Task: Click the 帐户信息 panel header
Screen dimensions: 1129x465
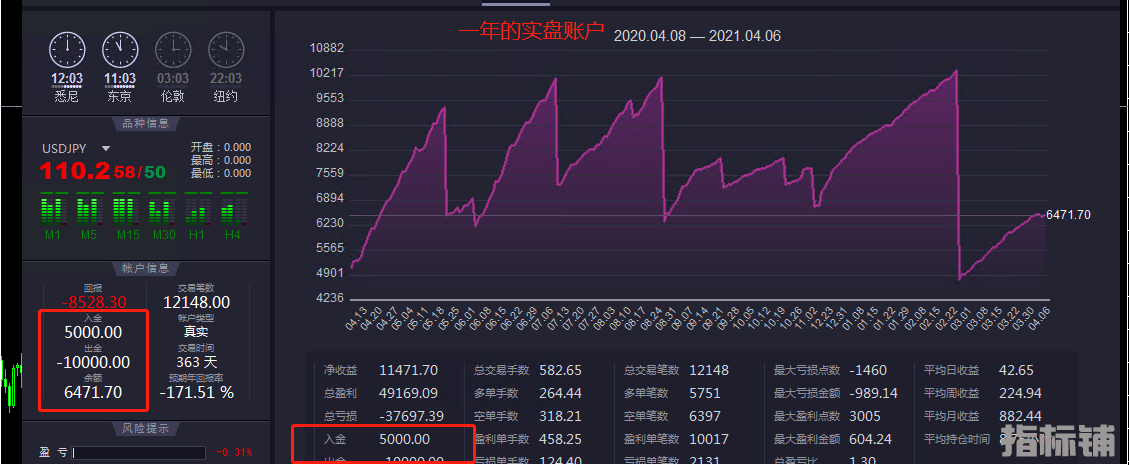Action: point(146,268)
